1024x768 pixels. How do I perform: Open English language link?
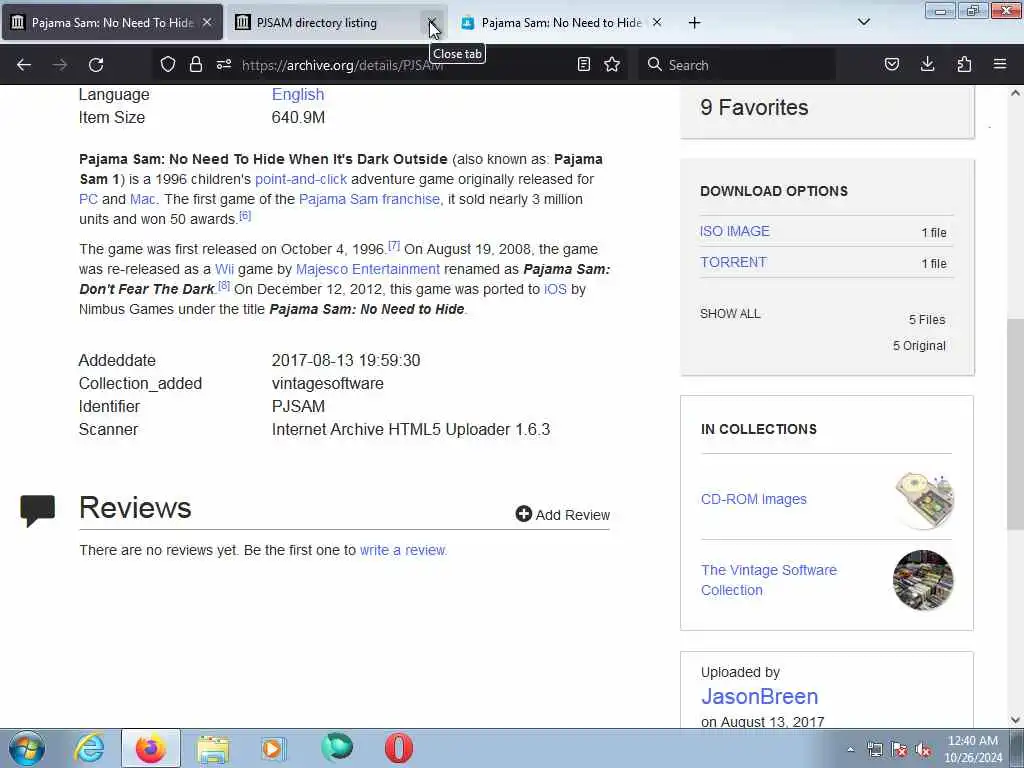coord(298,95)
